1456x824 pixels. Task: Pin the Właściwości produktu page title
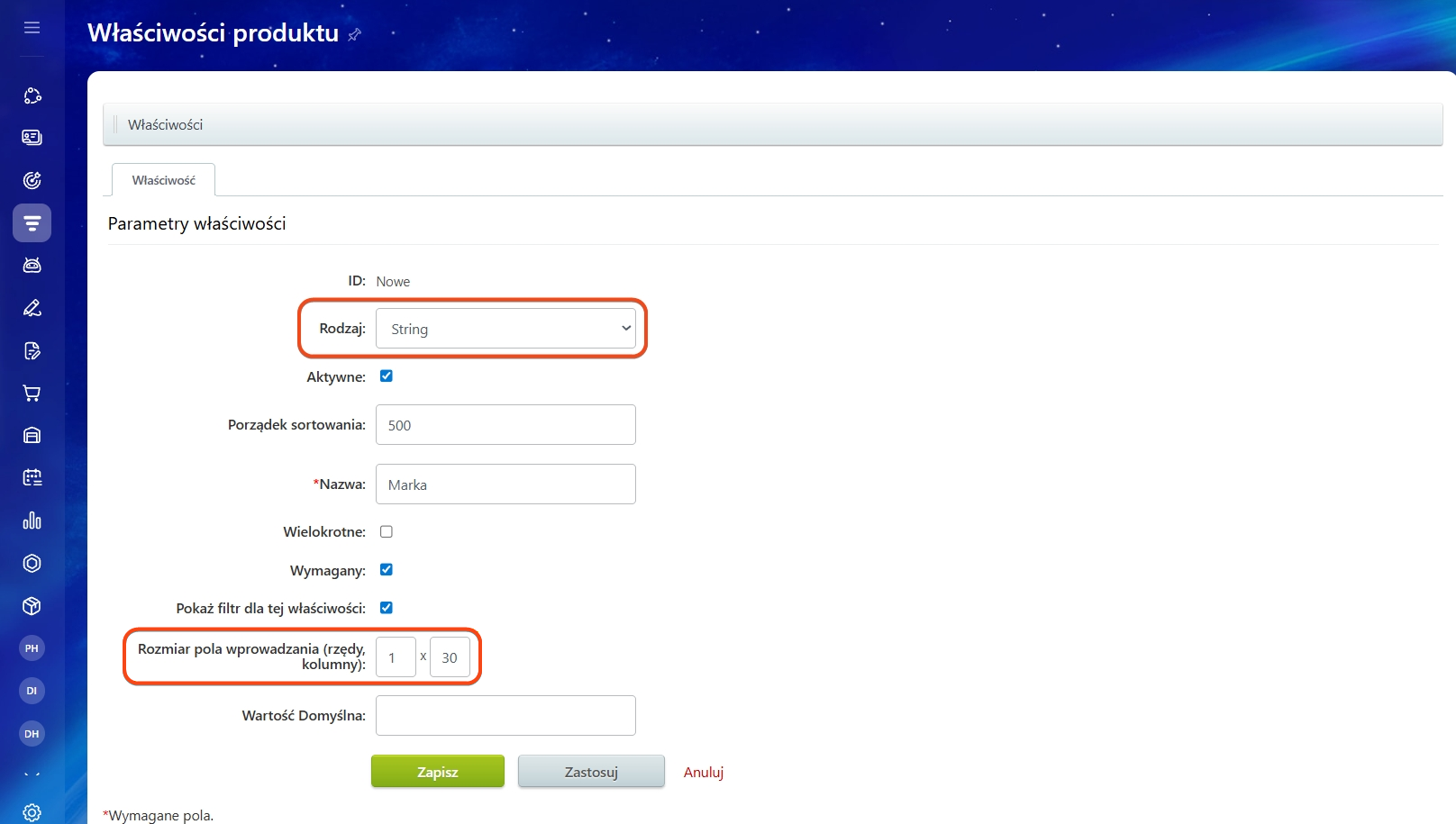pyautogui.click(x=355, y=34)
